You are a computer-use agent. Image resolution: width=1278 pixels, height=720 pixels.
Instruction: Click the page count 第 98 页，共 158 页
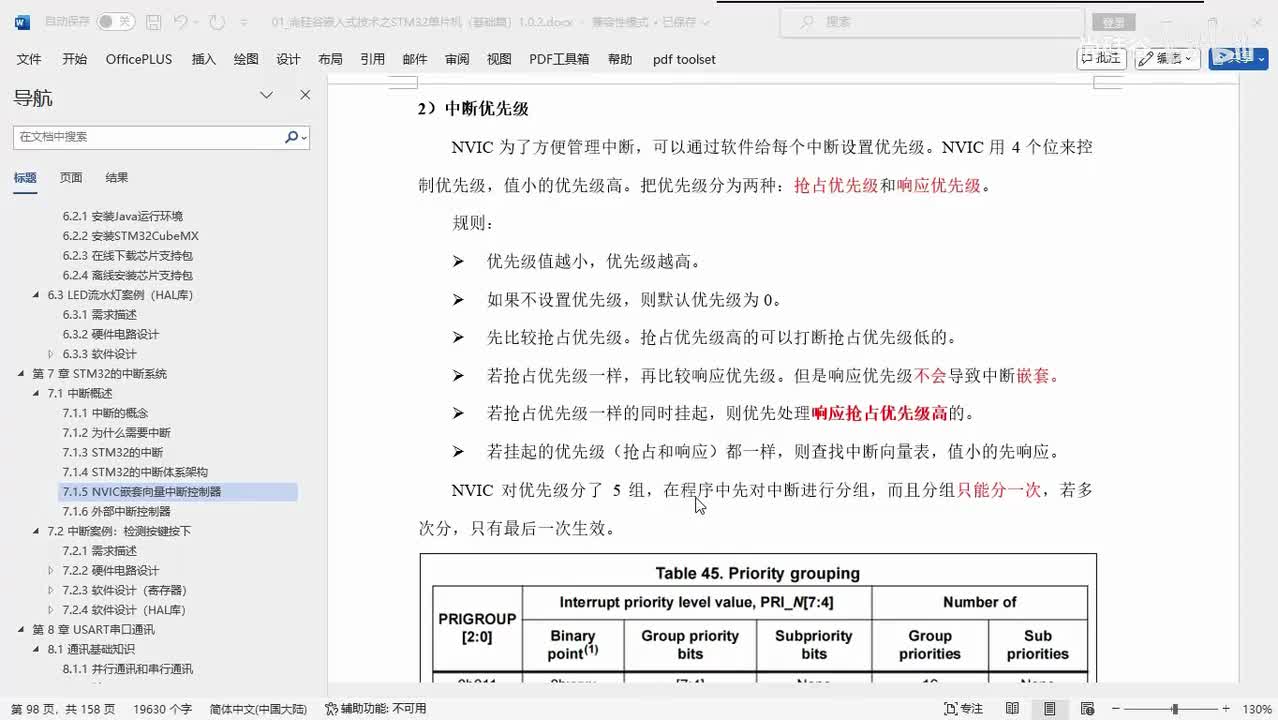pos(62,709)
